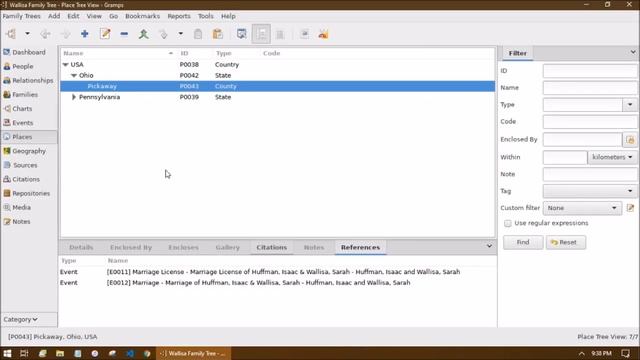
Task: Open the Edit menu
Action: (x=73, y=16)
